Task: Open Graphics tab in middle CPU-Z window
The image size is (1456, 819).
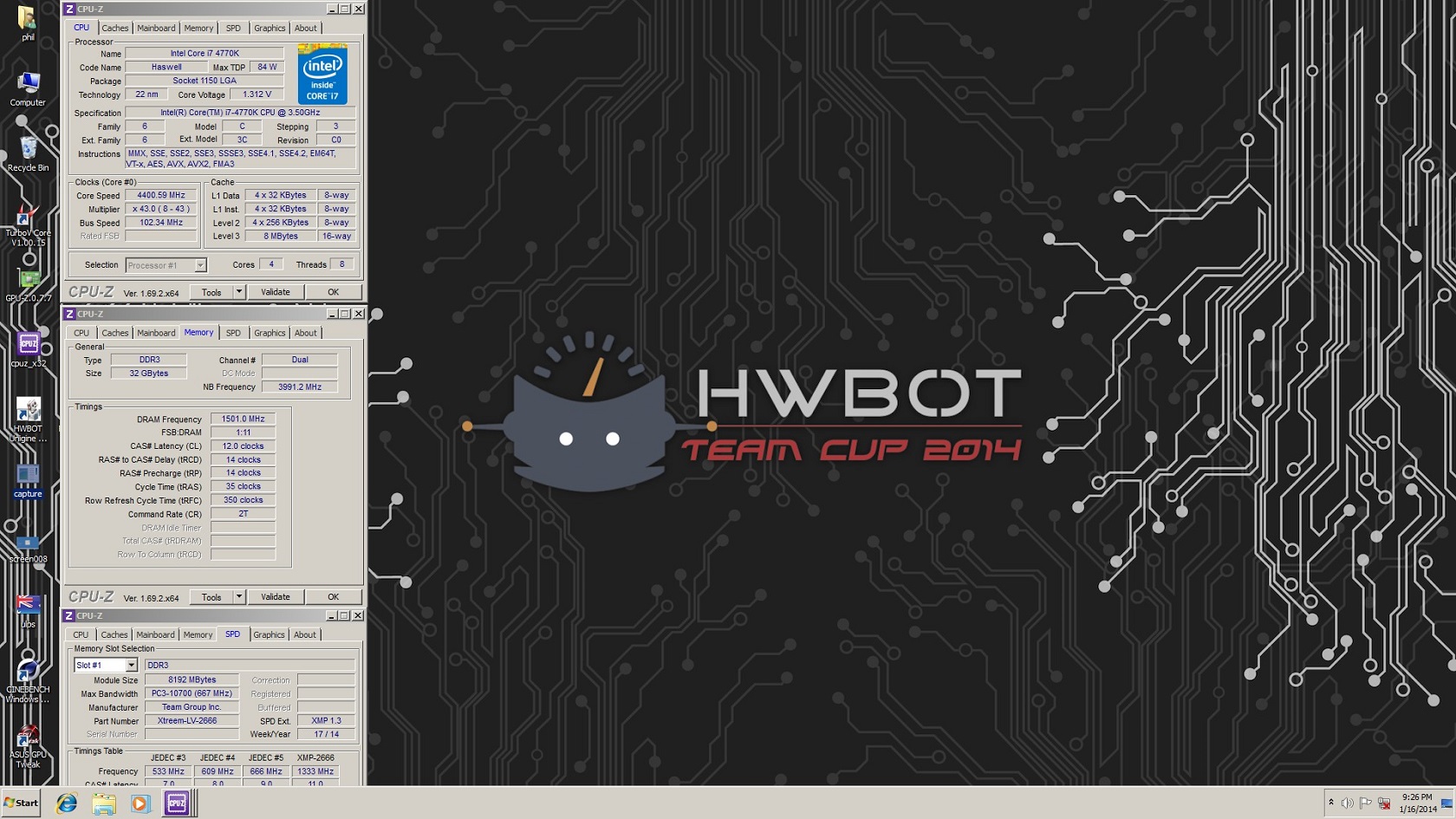Action: click(270, 333)
